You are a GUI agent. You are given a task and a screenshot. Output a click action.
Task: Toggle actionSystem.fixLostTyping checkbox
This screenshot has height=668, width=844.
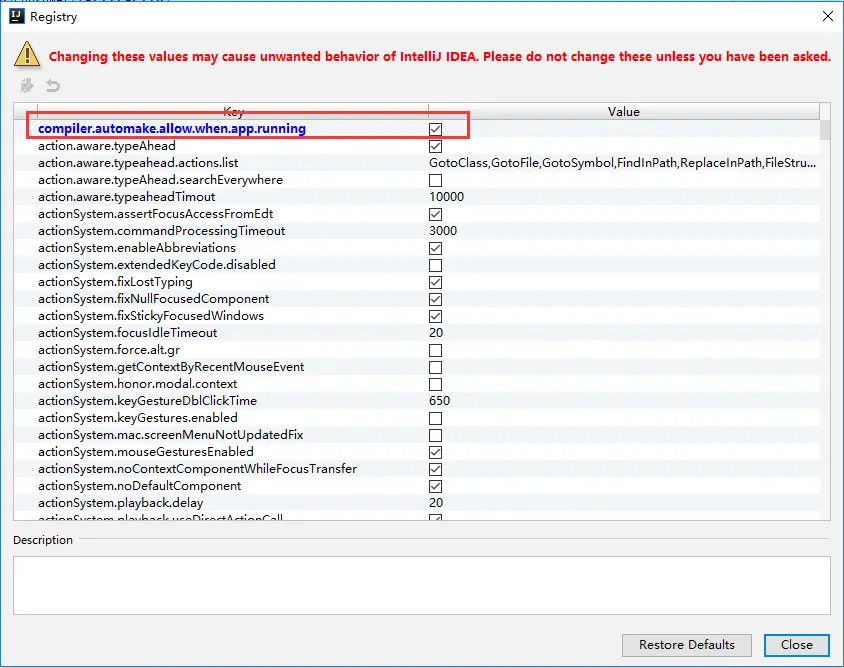[435, 282]
